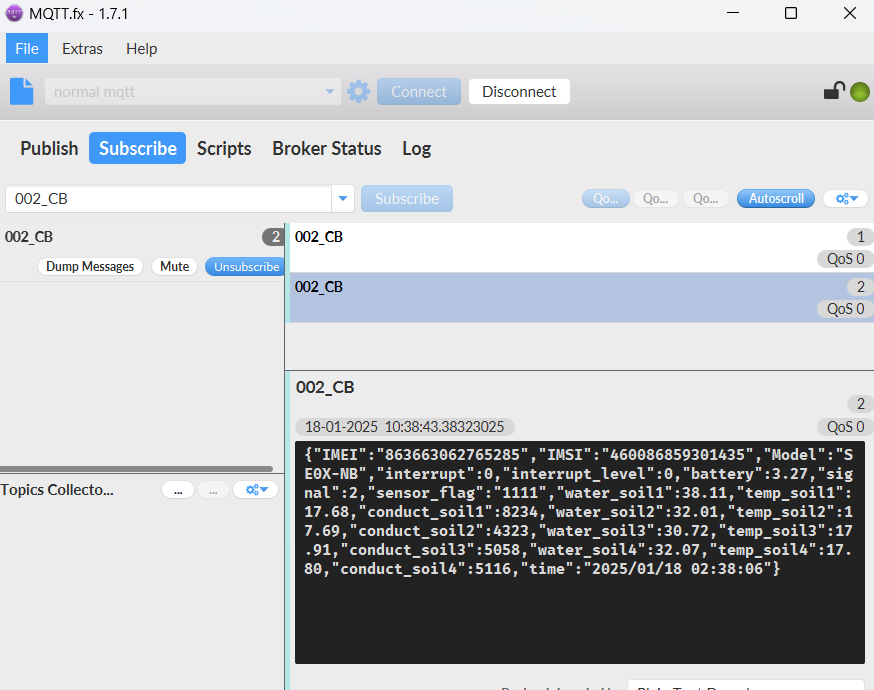Open the Extras menu
This screenshot has height=690, width=874.
point(82,48)
